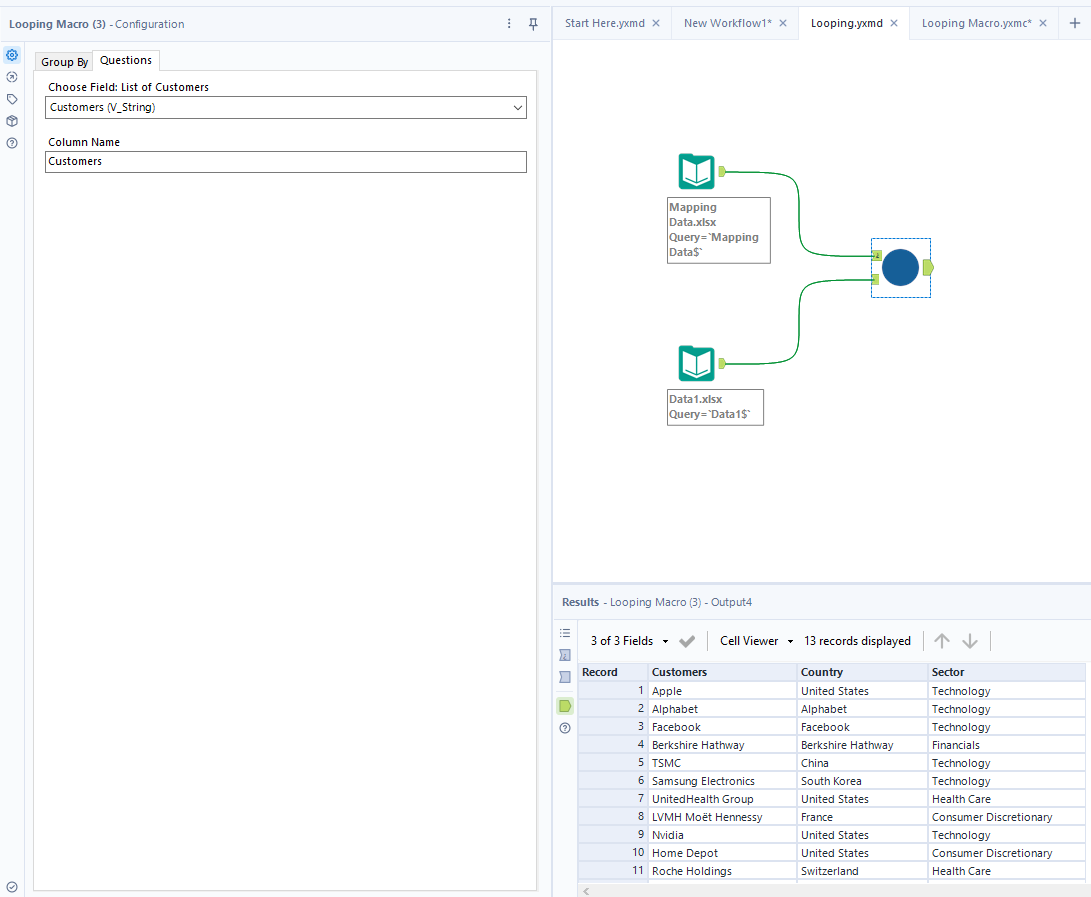The height and width of the screenshot is (897, 1091).
Task: Switch to the Group By tab
Action: coord(64,62)
